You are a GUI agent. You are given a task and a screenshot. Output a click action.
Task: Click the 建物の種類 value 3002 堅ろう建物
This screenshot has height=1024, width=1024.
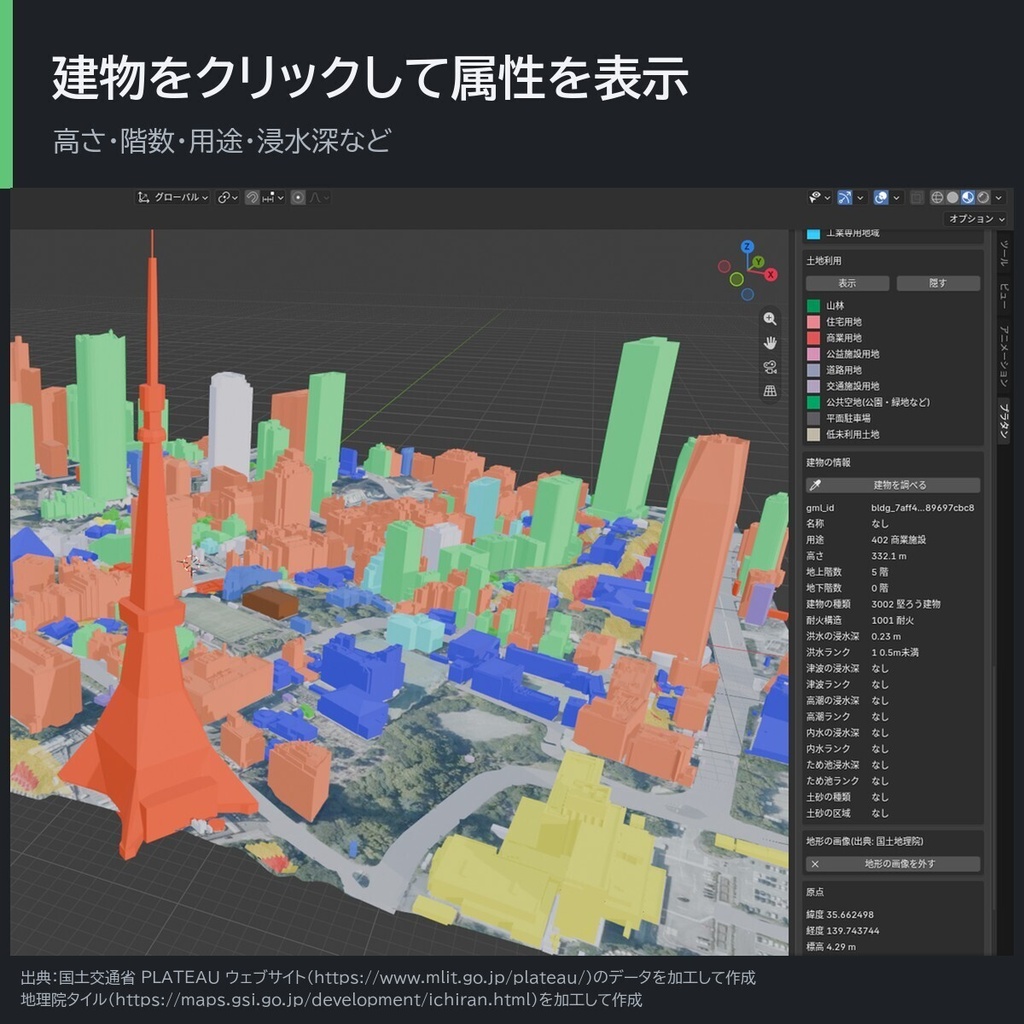[906, 604]
